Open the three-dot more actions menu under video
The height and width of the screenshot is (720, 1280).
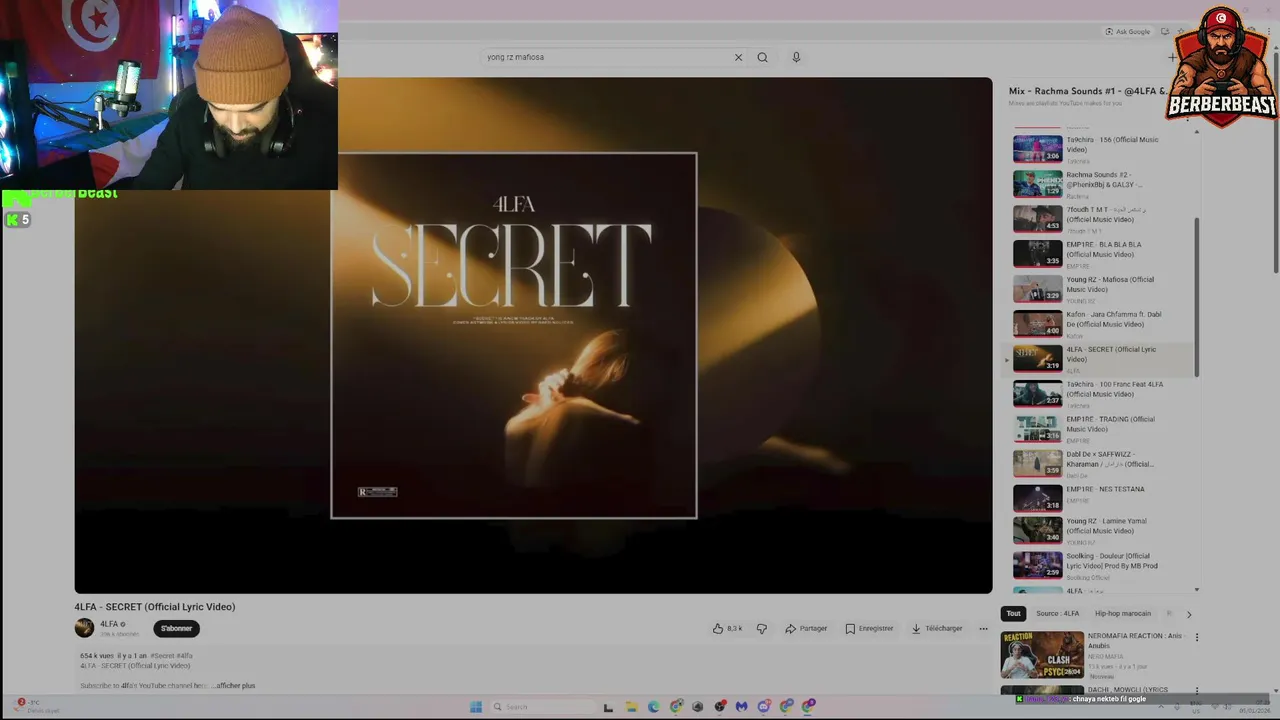[x=983, y=628]
